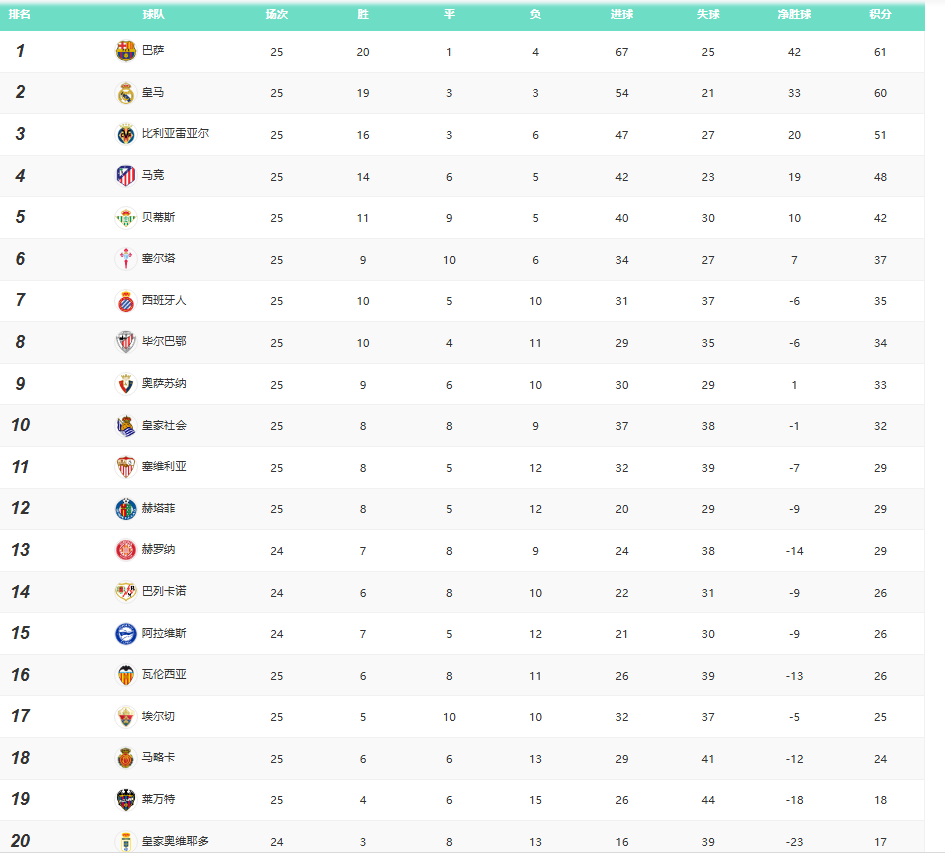The image size is (945, 853).
Task: Click rank number 13 in the table
Action: click(20, 550)
